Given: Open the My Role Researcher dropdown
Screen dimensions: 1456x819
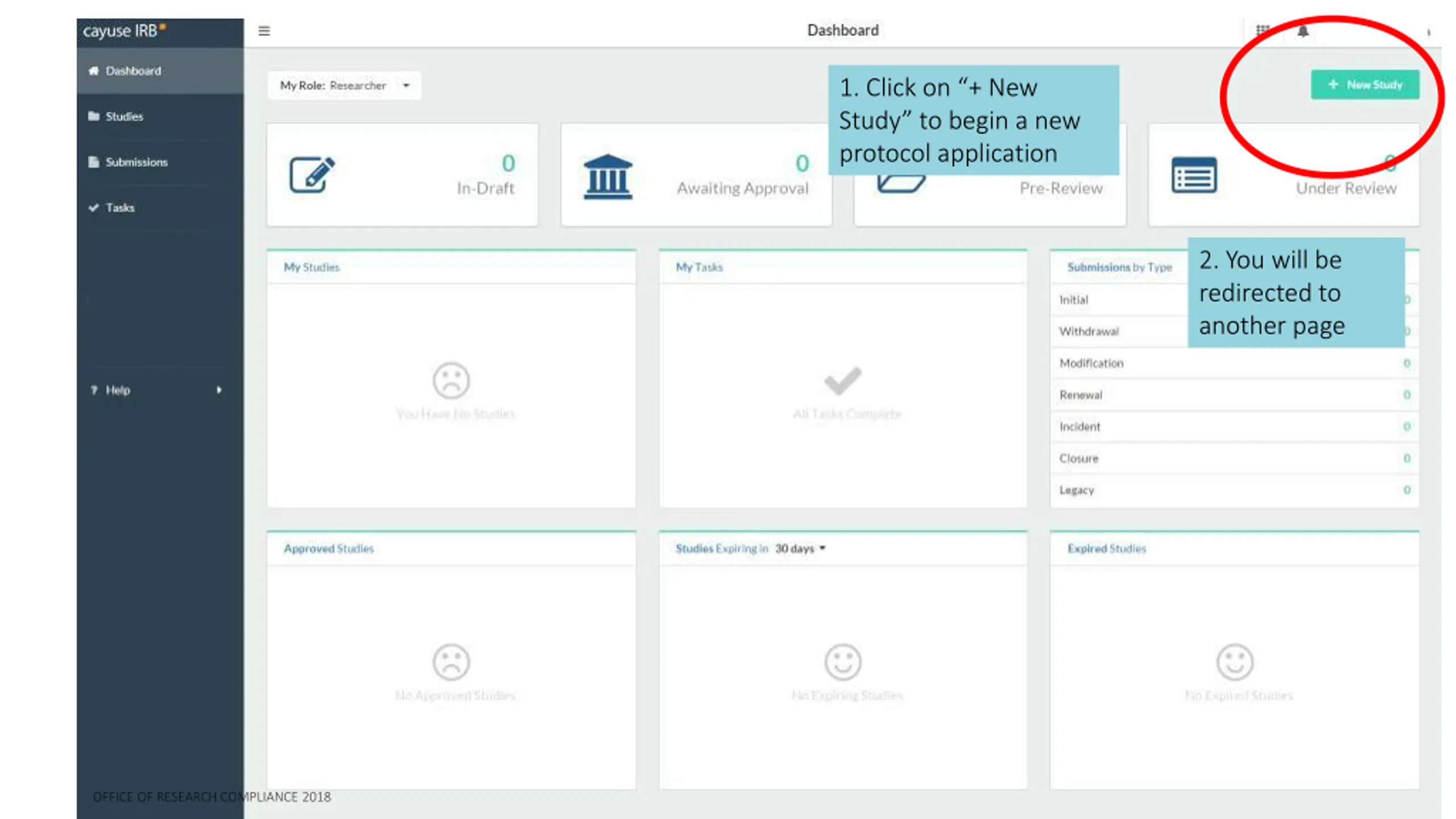Looking at the screenshot, I should coord(344,86).
